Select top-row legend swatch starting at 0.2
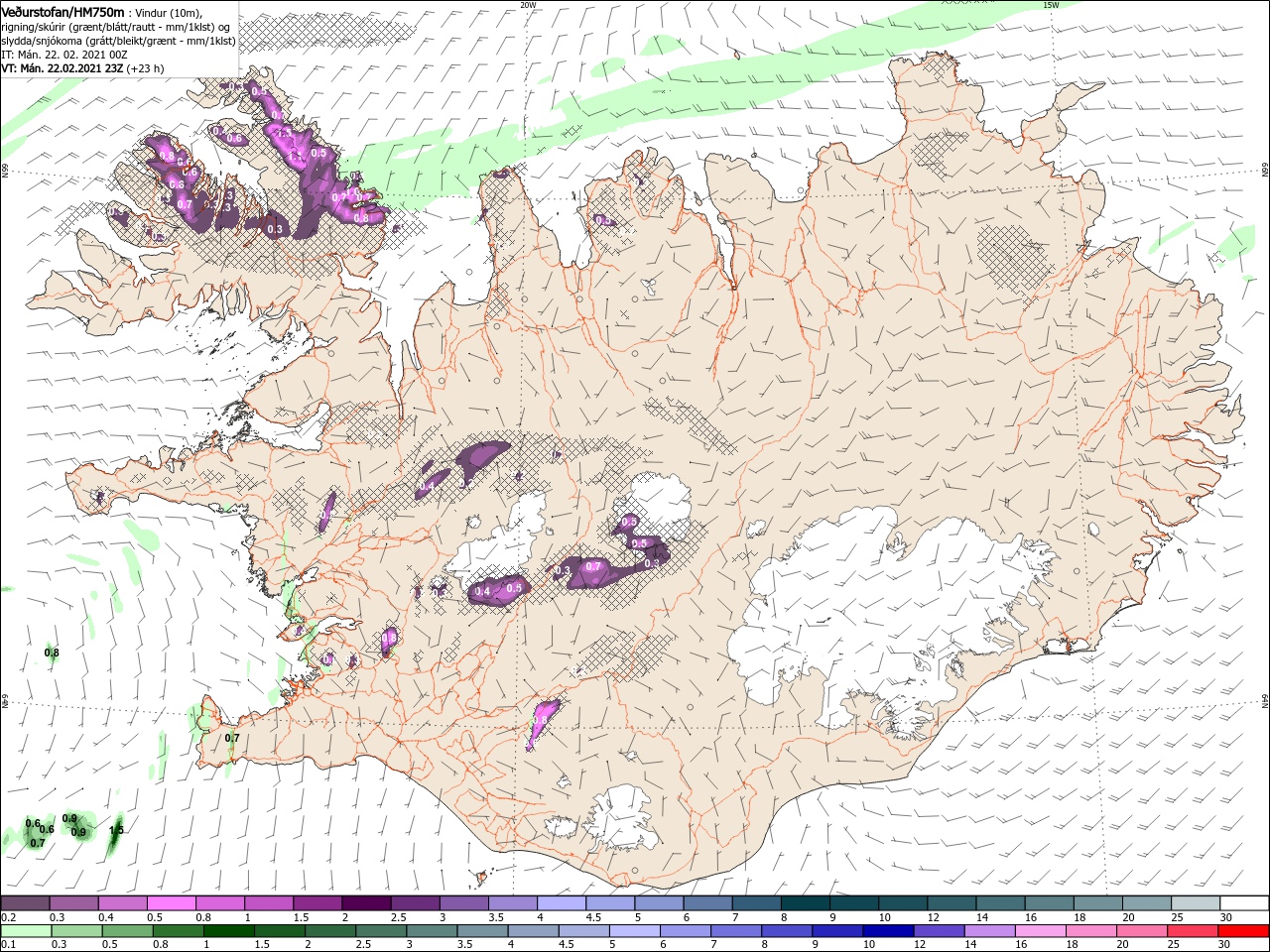 pyautogui.click(x=25, y=903)
